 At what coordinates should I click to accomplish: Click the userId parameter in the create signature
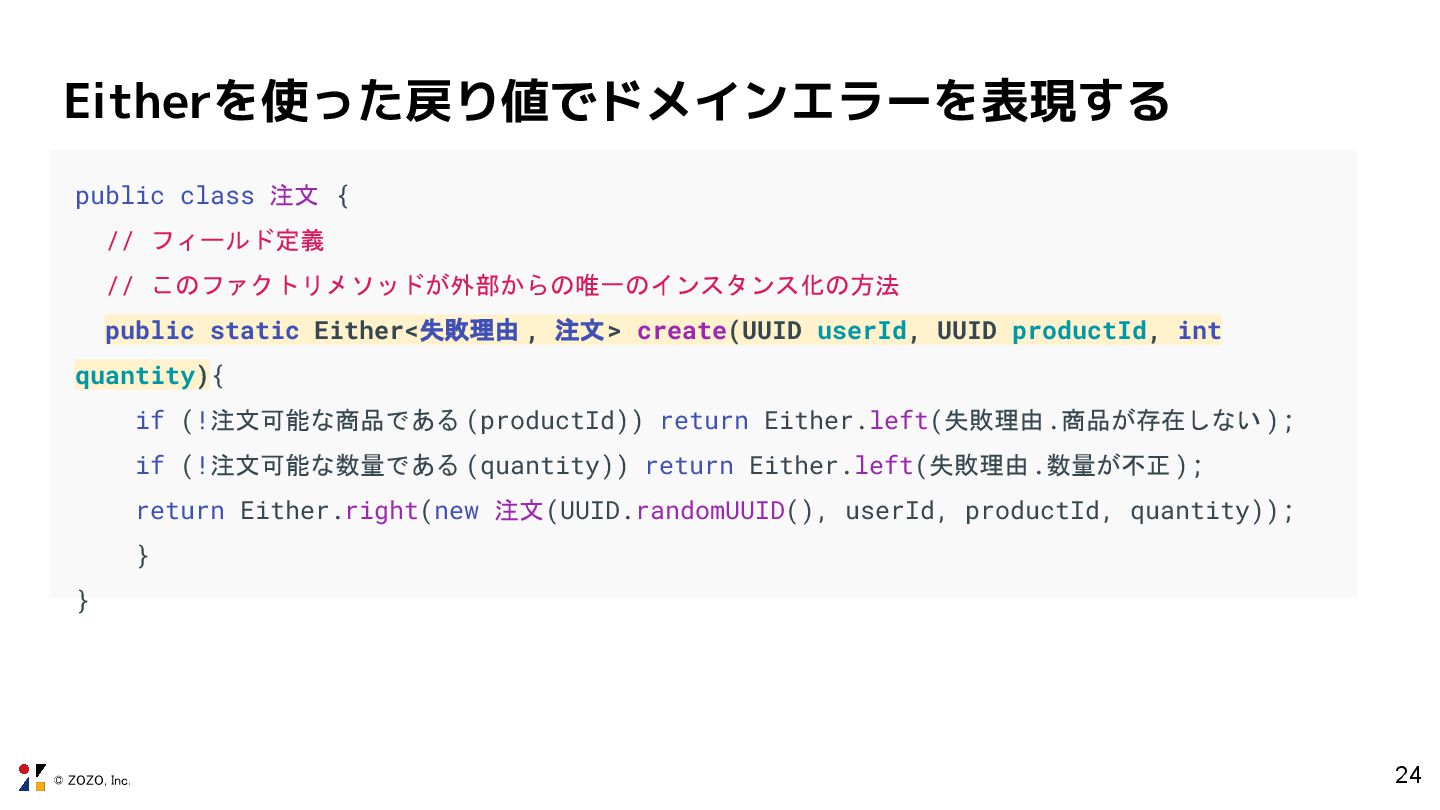[x=862, y=331]
